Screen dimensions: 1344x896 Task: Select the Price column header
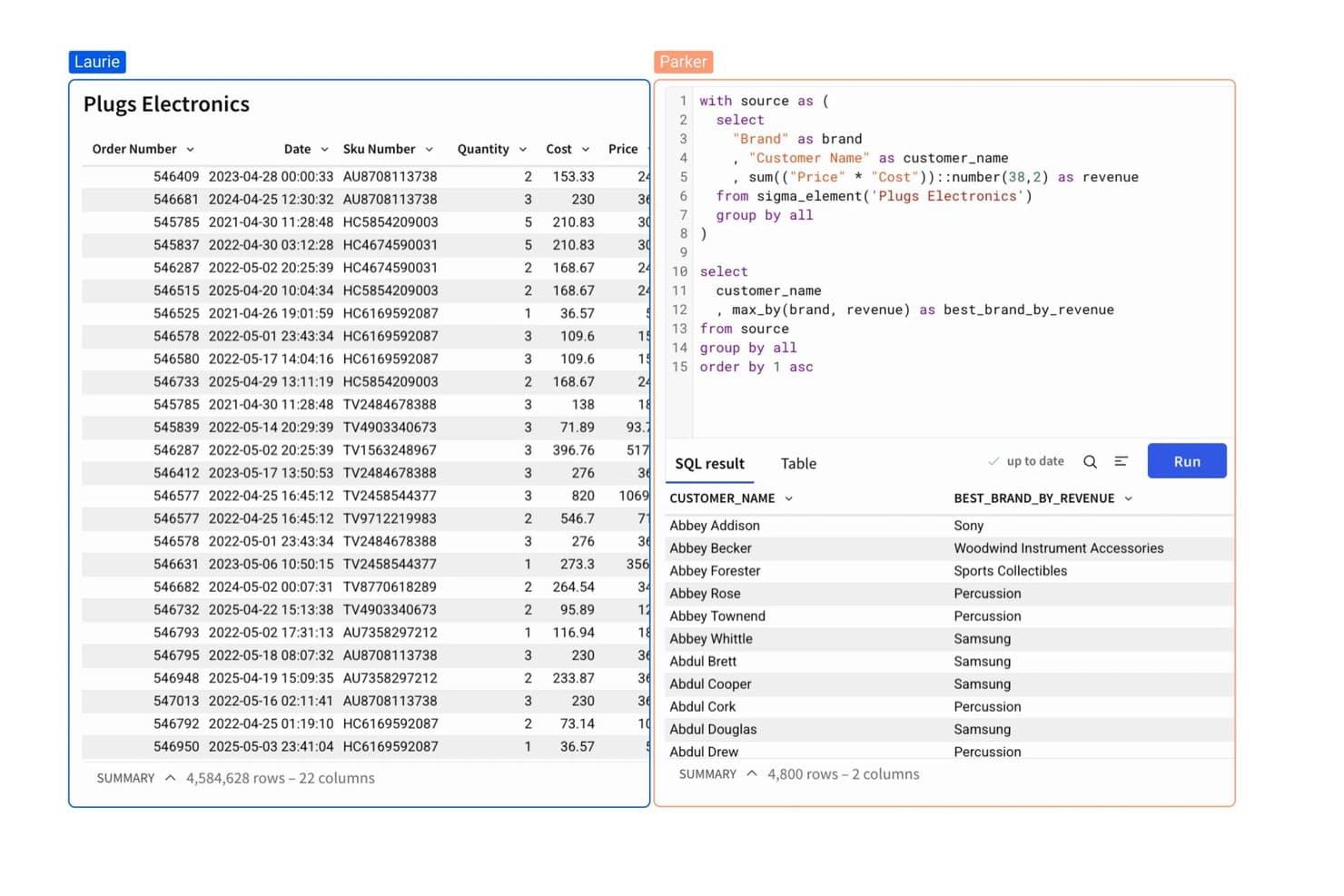tap(623, 149)
